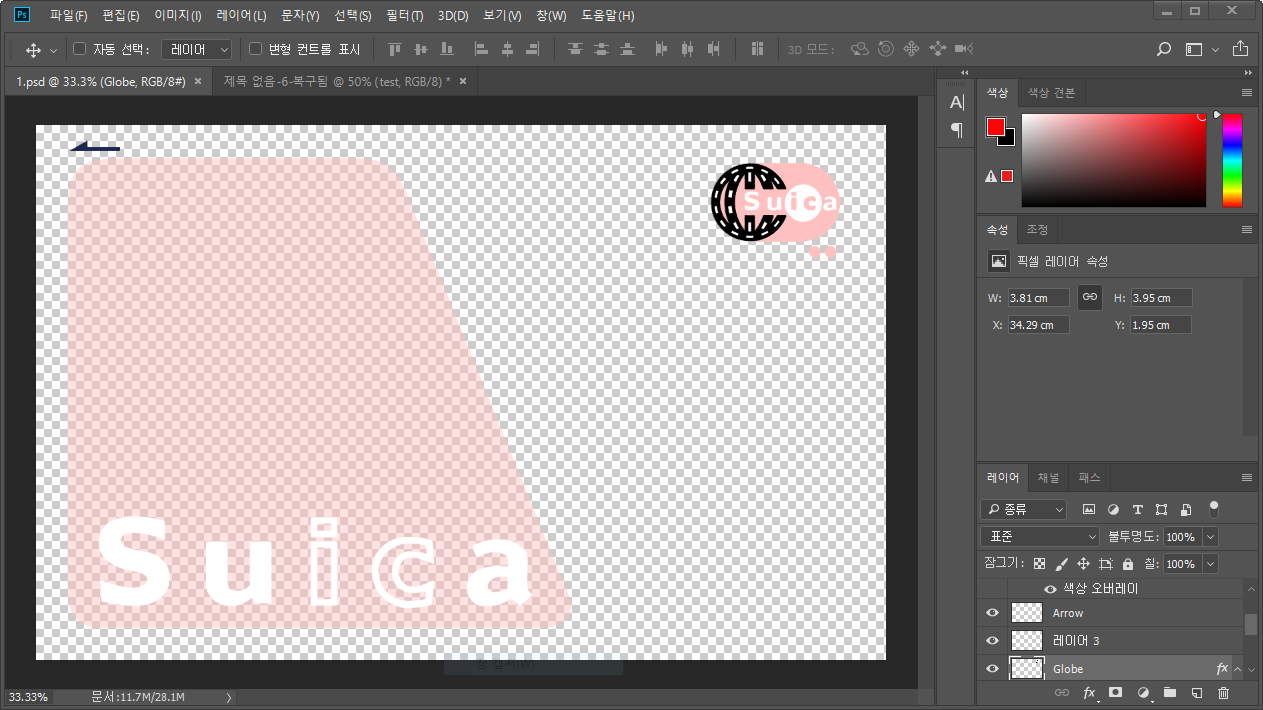Click align vertical centers icon
This screenshot has width=1263, height=710.
click(420, 49)
